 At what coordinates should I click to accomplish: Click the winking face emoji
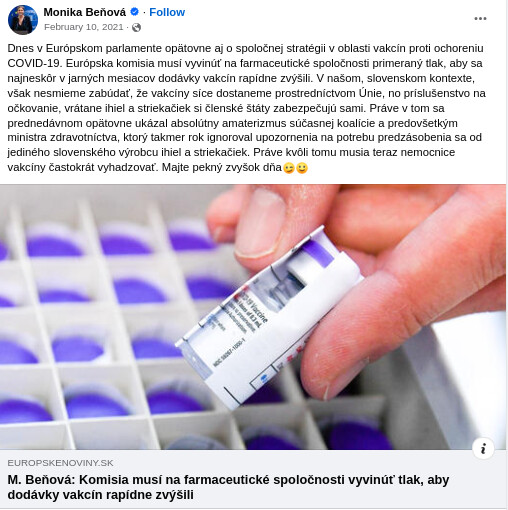pyautogui.click(x=289, y=168)
